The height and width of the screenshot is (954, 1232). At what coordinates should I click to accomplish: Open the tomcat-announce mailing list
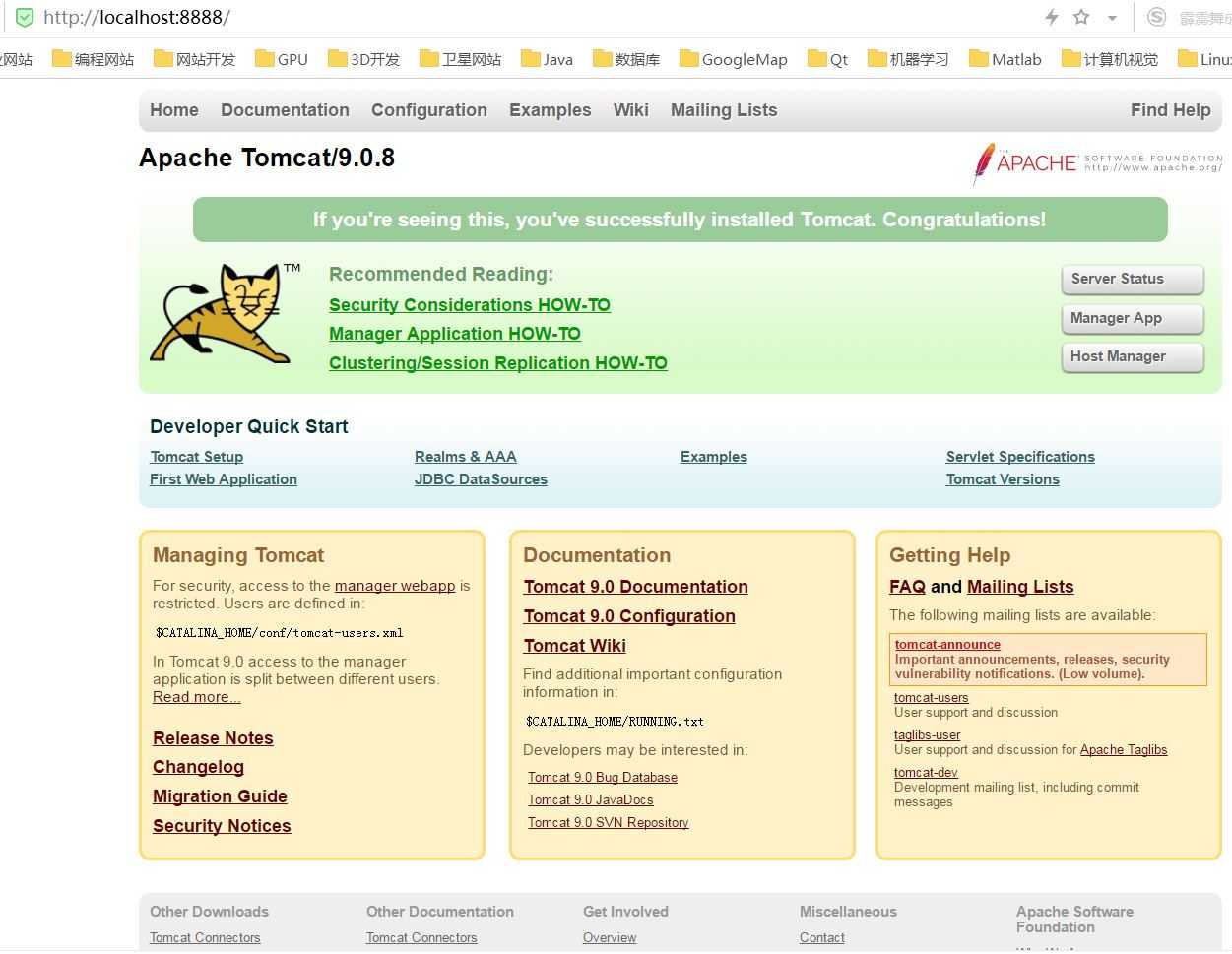pyautogui.click(x=947, y=645)
